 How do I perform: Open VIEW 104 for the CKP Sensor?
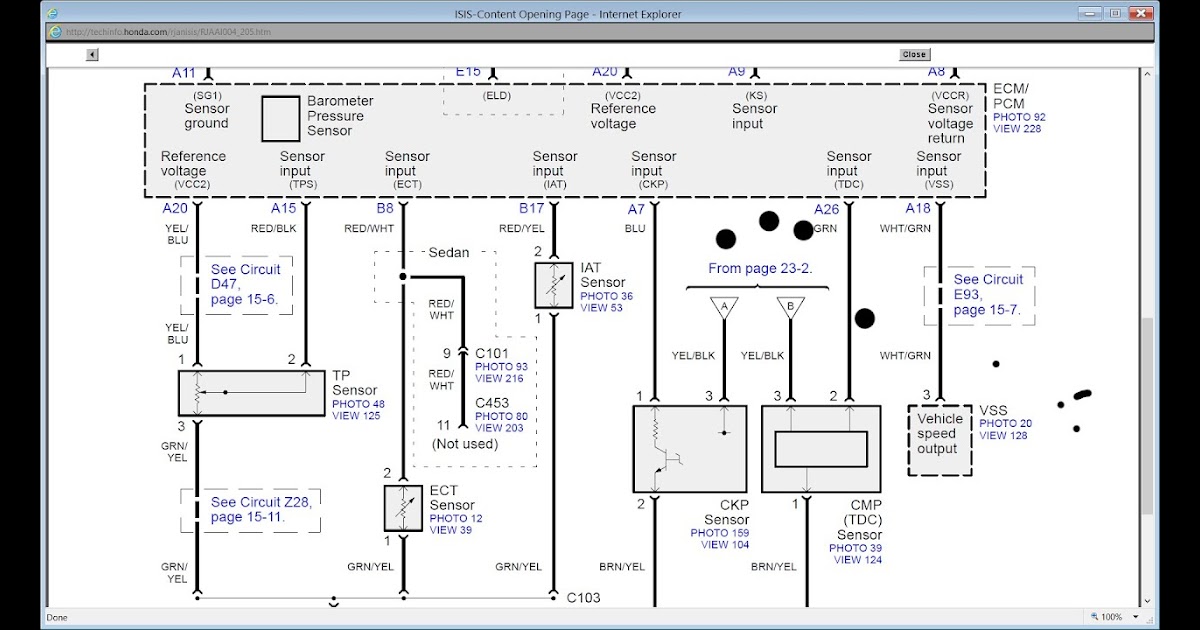tap(725, 545)
